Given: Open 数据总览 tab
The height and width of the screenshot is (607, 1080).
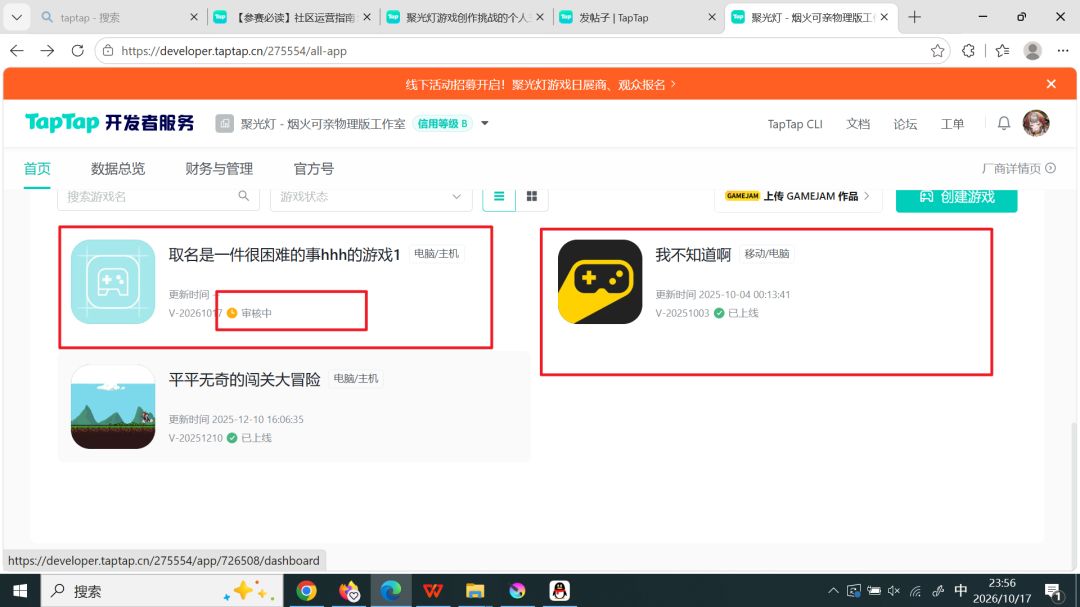Looking at the screenshot, I should point(118,168).
